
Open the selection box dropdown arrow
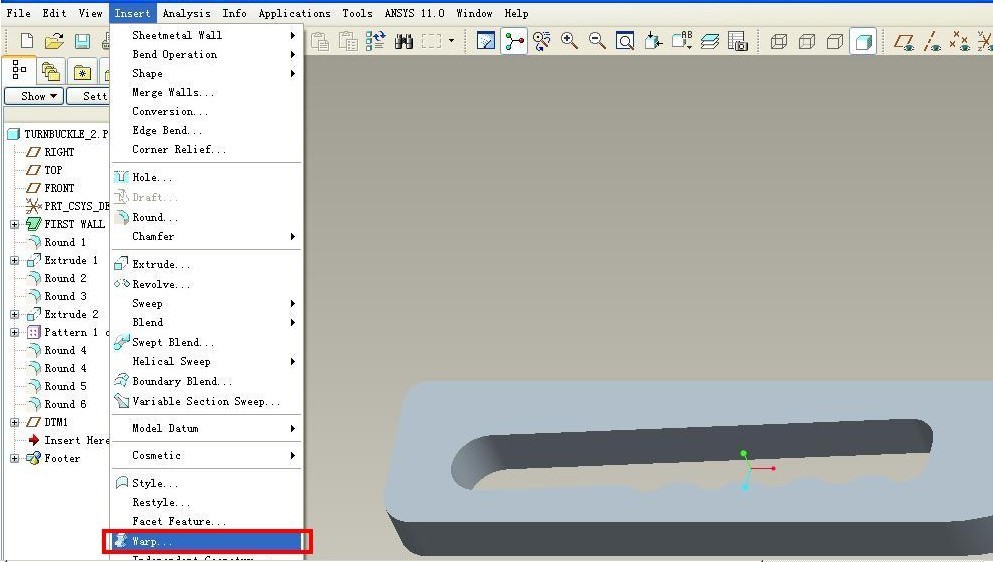pos(452,41)
